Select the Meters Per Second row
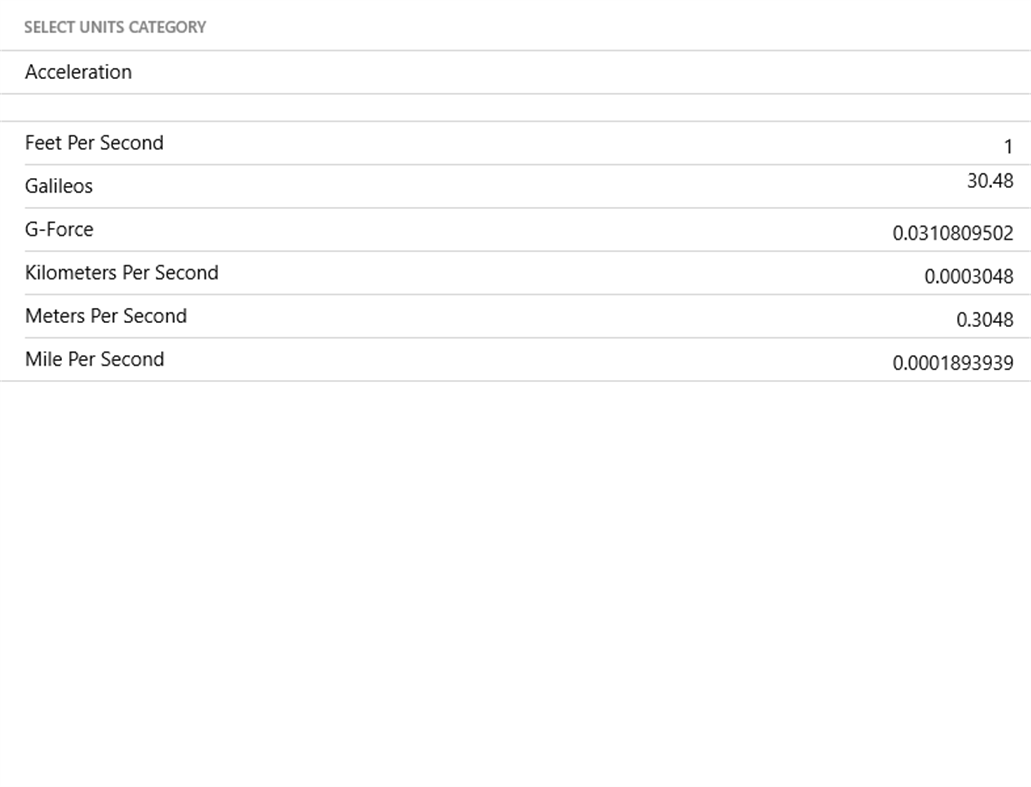The image size is (1031, 787). click(x=515, y=316)
